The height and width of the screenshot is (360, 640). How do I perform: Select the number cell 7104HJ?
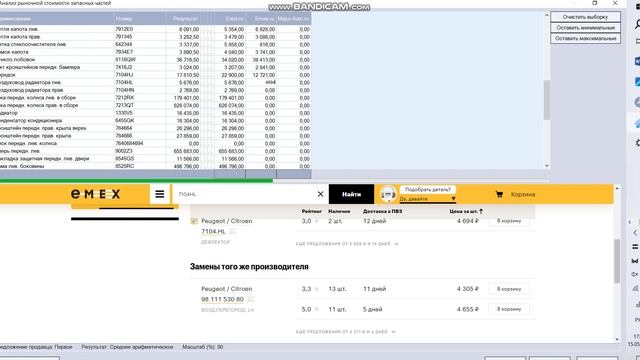point(140,75)
